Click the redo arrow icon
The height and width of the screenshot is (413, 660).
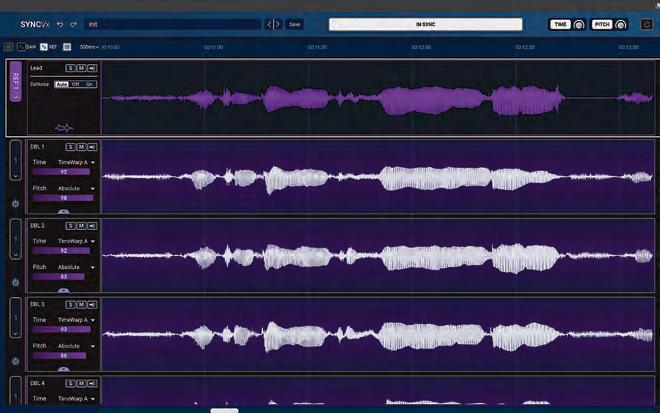[74, 24]
